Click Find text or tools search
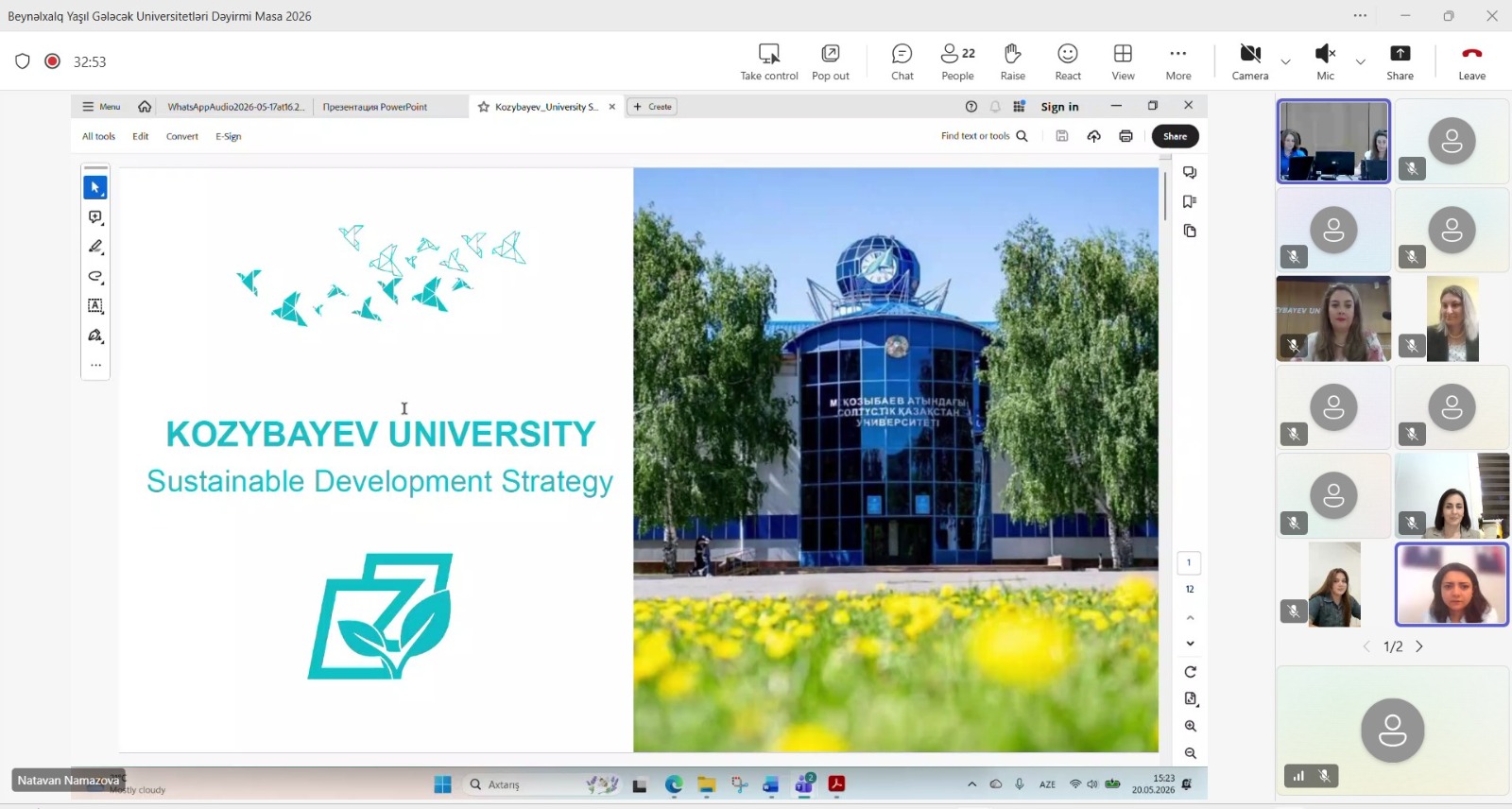The height and width of the screenshot is (809, 1512). click(984, 136)
